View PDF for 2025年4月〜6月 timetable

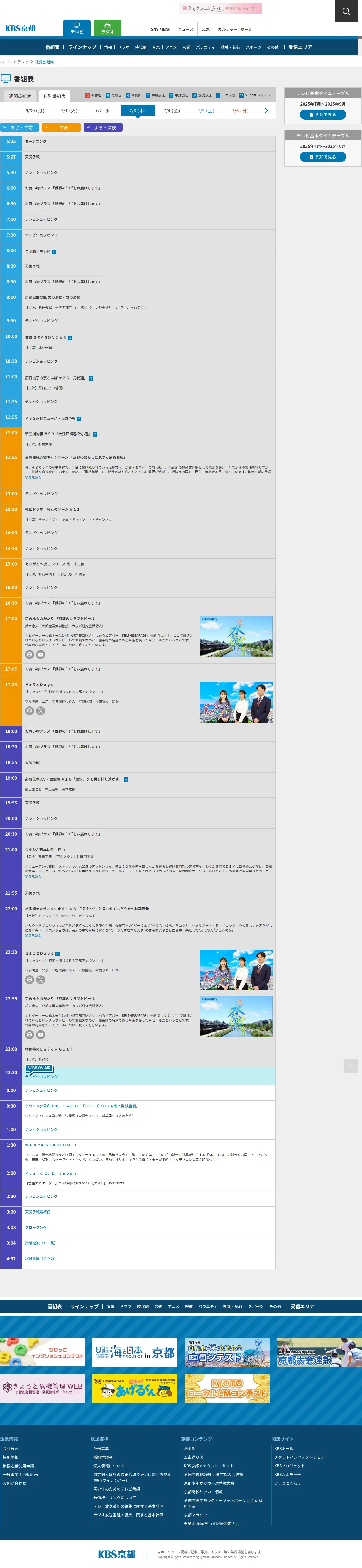323,157
